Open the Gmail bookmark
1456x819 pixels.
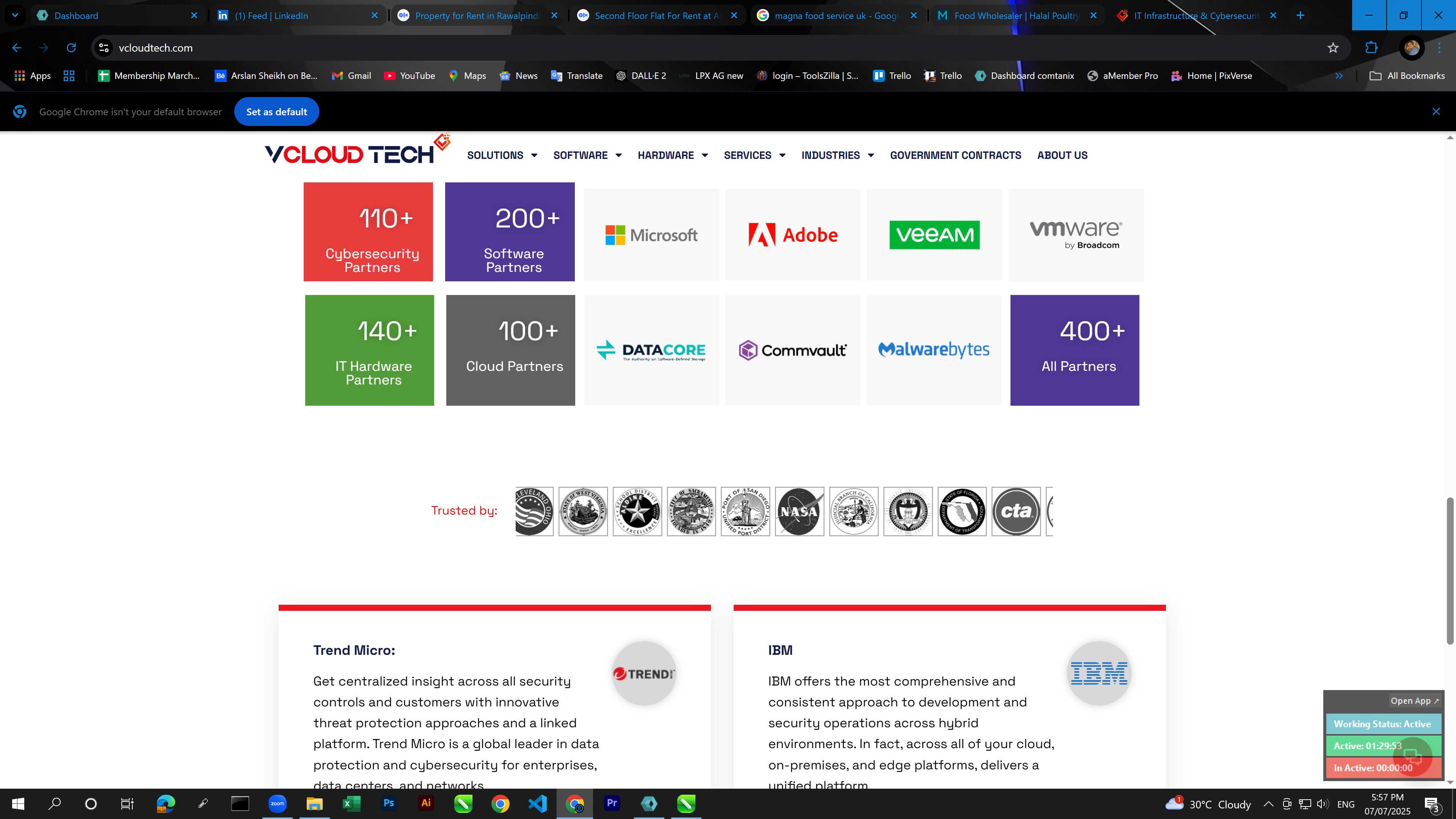(351, 76)
